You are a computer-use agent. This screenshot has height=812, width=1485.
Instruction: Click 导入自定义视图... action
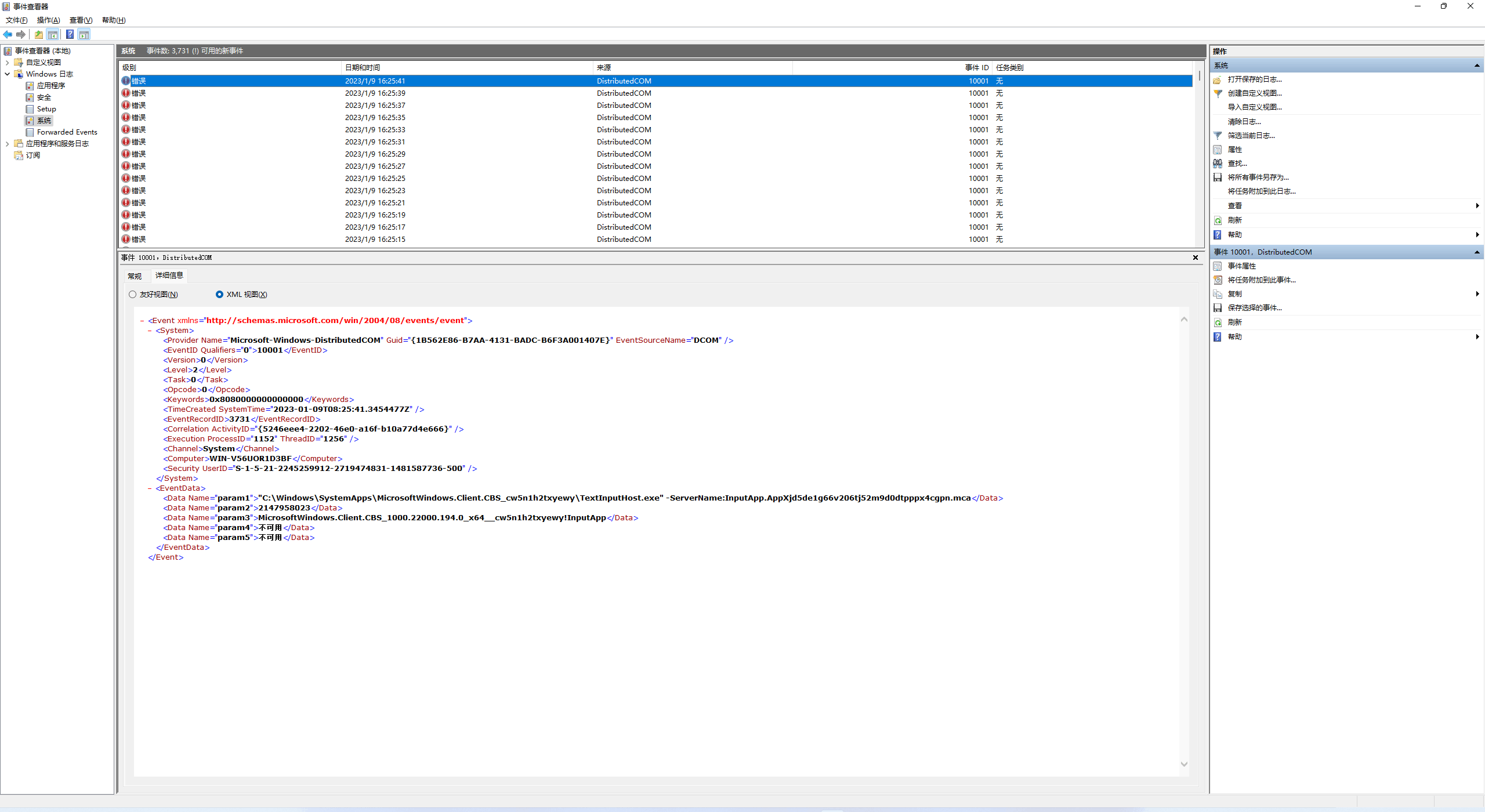1255,107
